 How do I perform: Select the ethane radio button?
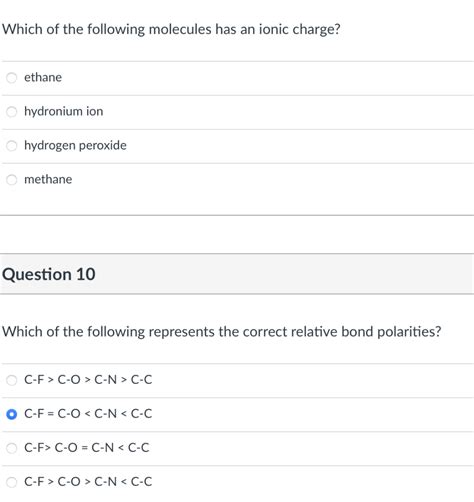pyautogui.click(x=12, y=78)
